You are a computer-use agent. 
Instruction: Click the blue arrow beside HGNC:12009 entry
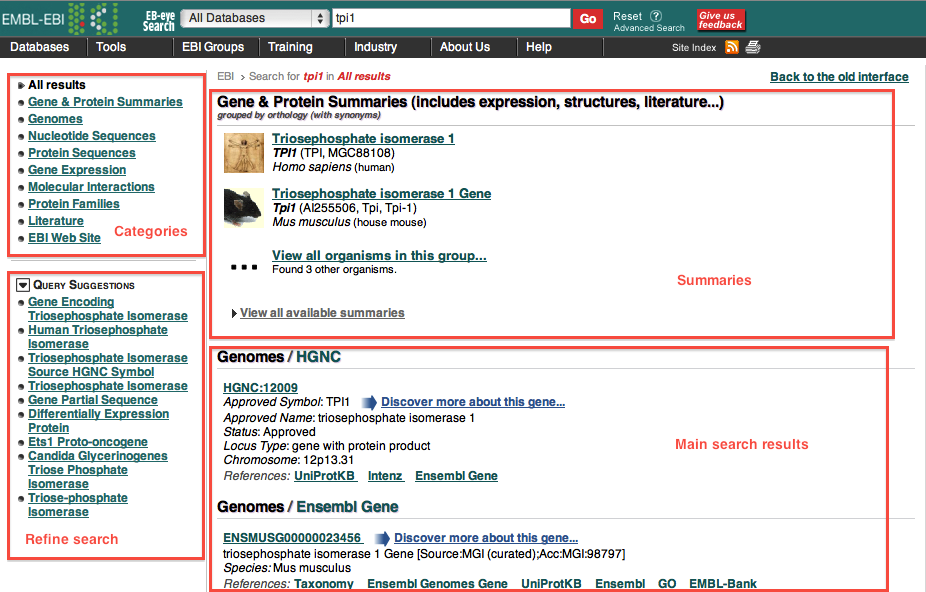coord(369,402)
